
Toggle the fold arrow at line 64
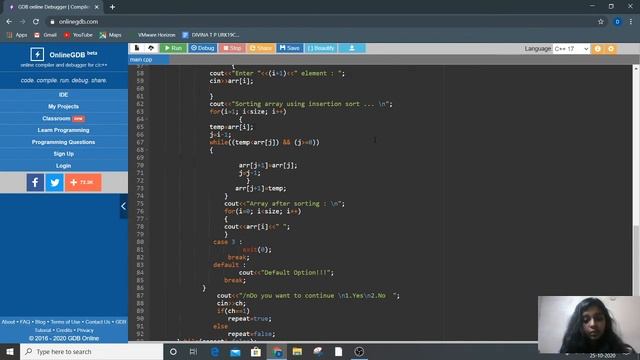(x=147, y=119)
